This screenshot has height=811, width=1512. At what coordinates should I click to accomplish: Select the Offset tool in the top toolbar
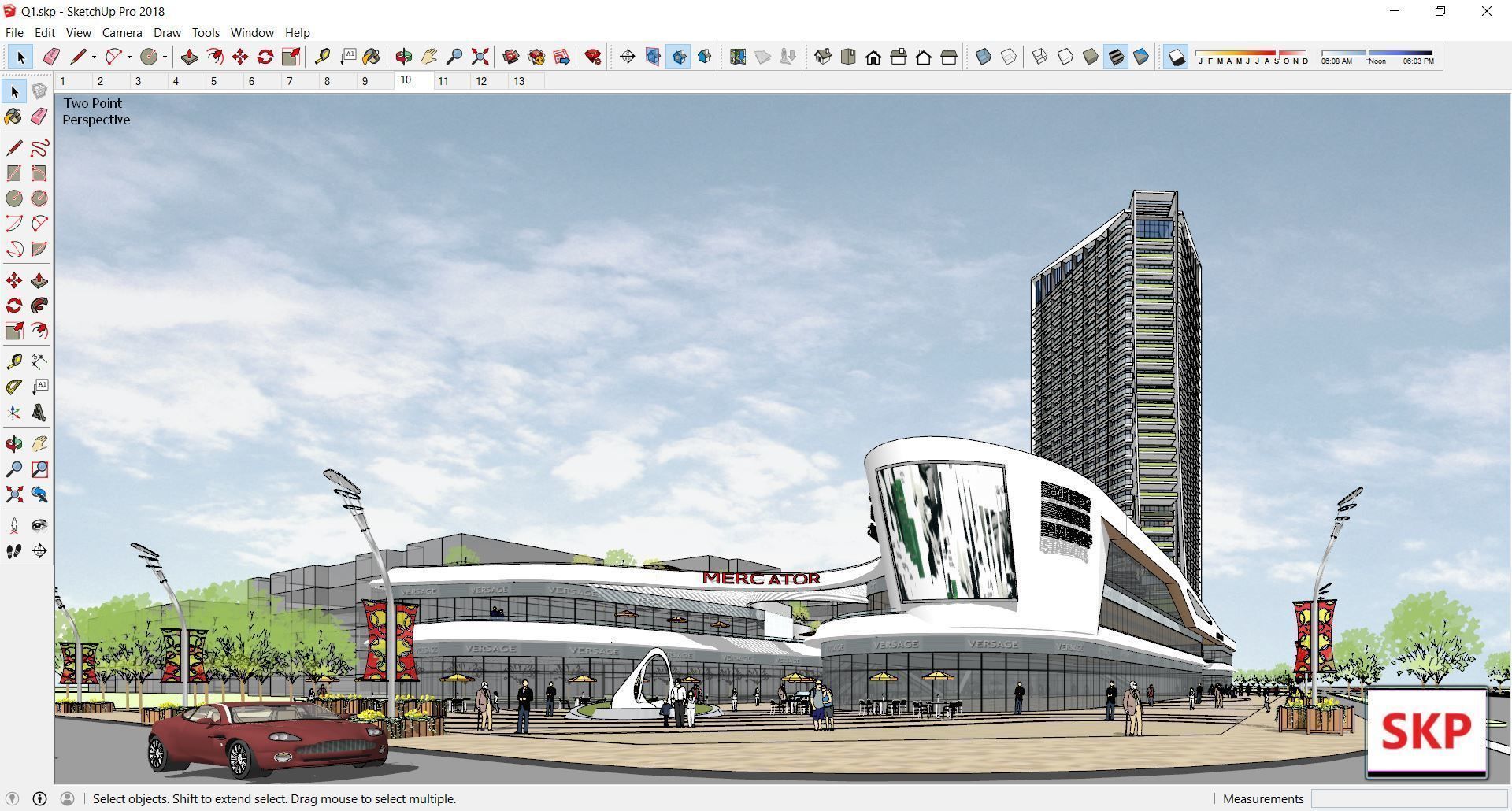click(x=215, y=57)
